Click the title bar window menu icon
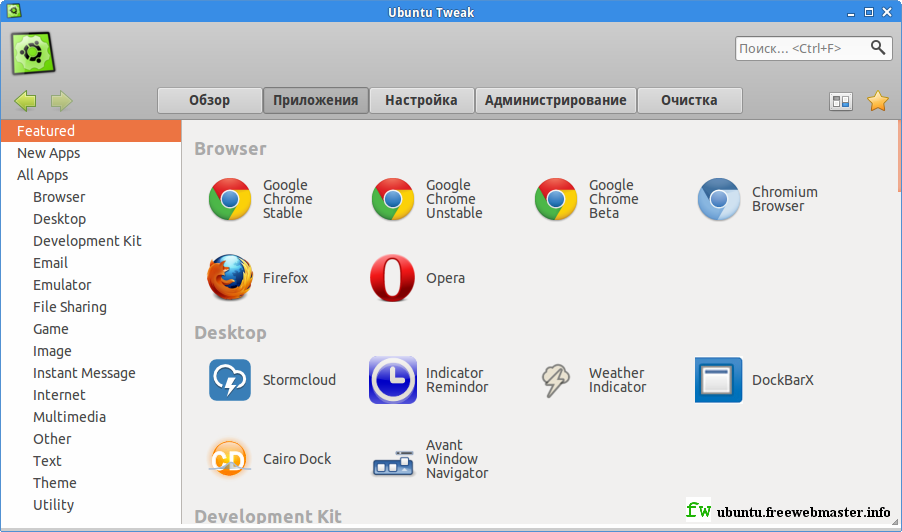The image size is (902, 532). point(14,10)
